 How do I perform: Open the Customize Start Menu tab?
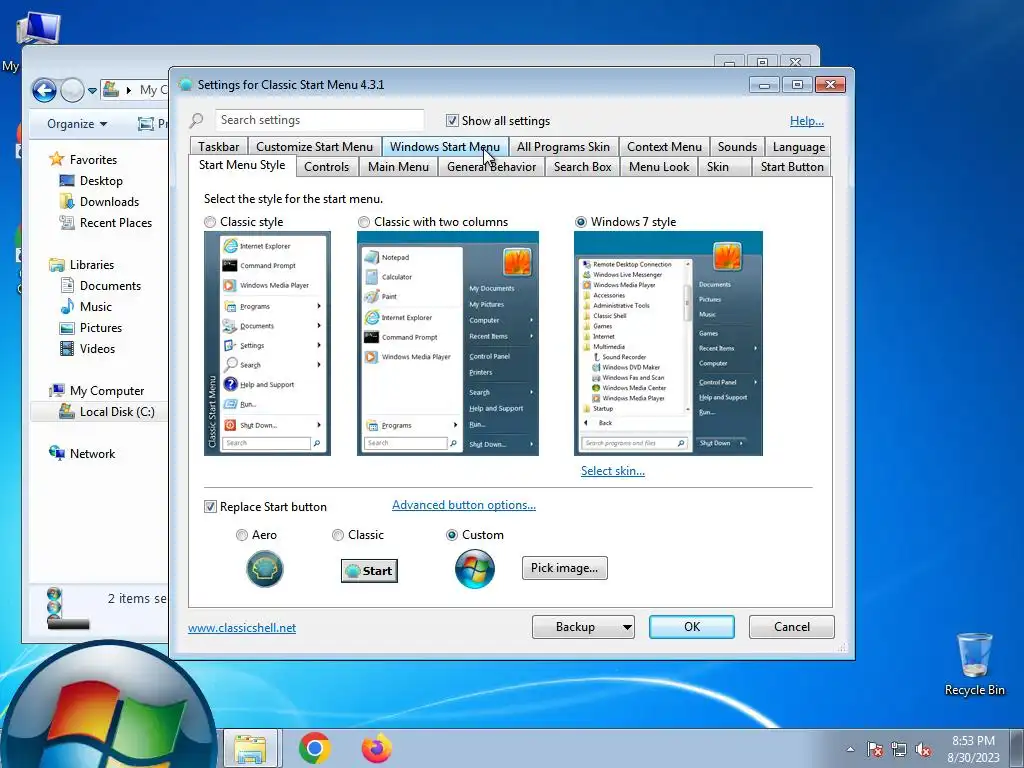314,147
